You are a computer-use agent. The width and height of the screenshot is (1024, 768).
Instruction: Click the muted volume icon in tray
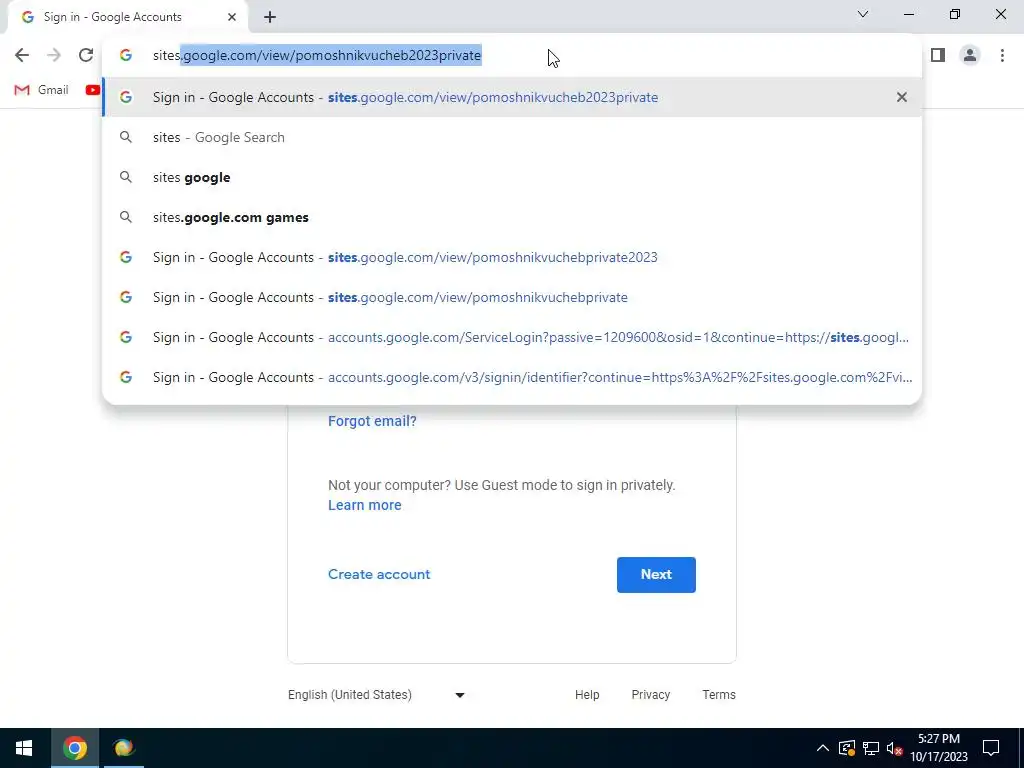(895, 748)
